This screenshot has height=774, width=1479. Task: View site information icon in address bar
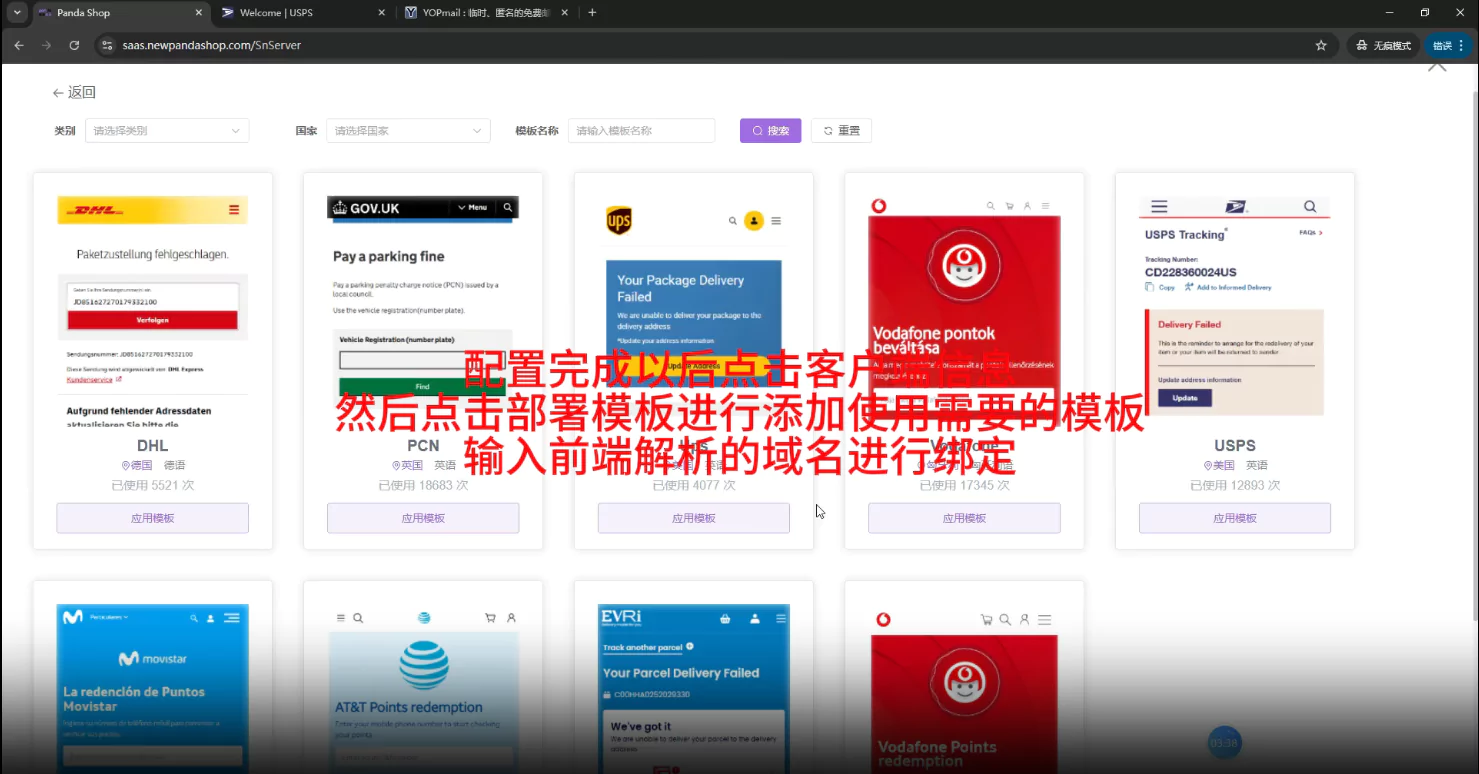click(108, 45)
